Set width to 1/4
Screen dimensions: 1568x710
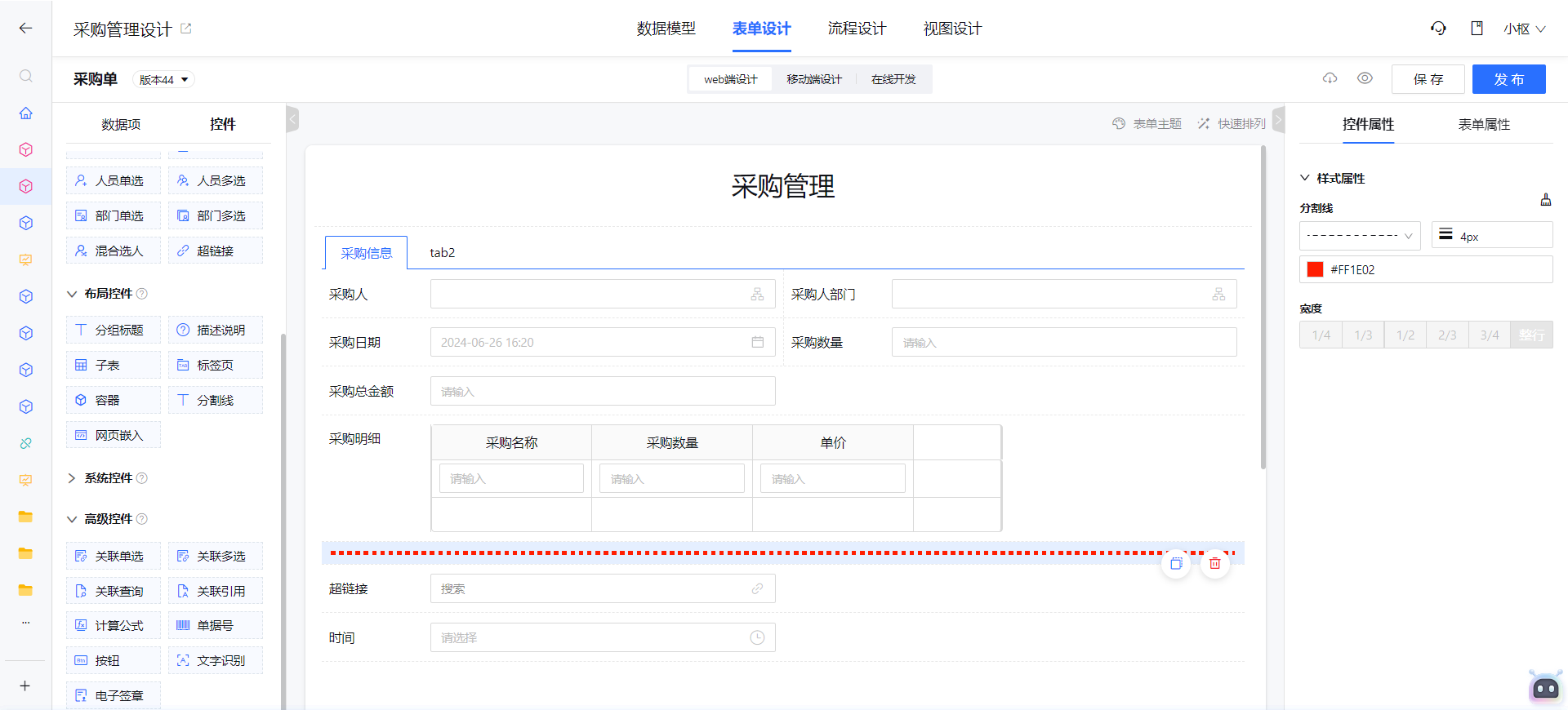pyautogui.click(x=1321, y=335)
